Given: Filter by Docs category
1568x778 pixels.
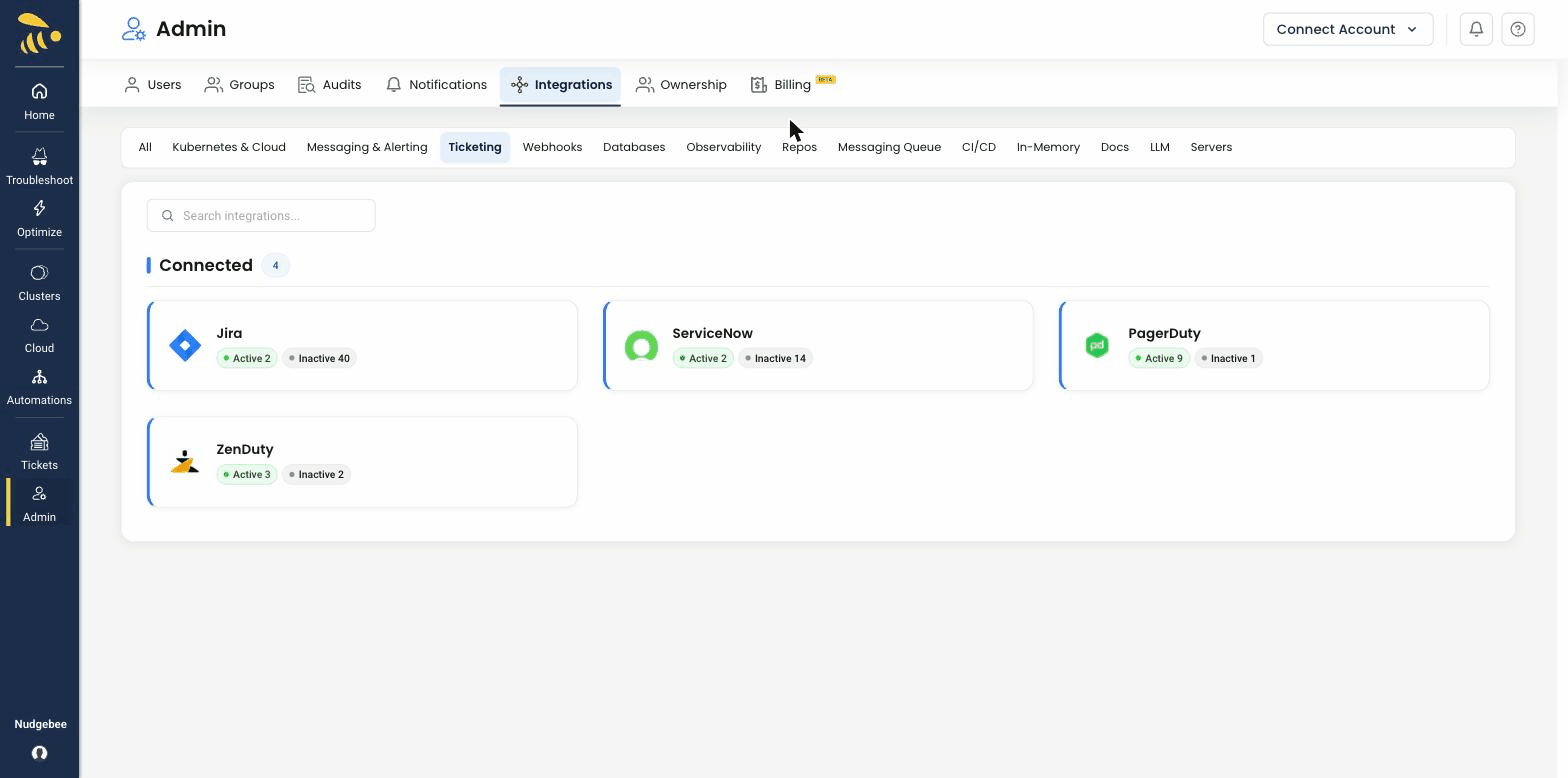Looking at the screenshot, I should pyautogui.click(x=1115, y=147).
